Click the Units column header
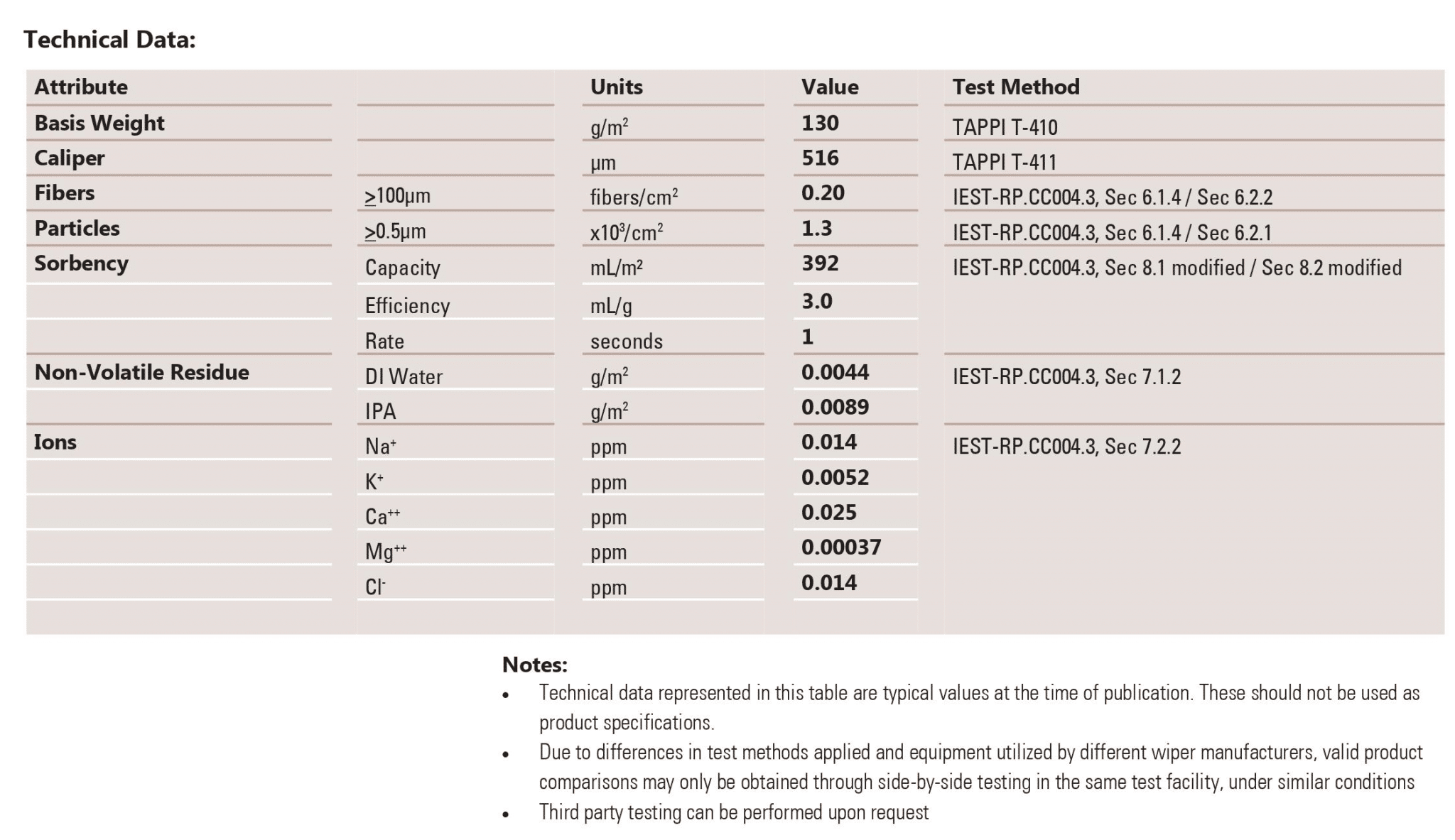The width and height of the screenshot is (1455, 840). click(616, 87)
